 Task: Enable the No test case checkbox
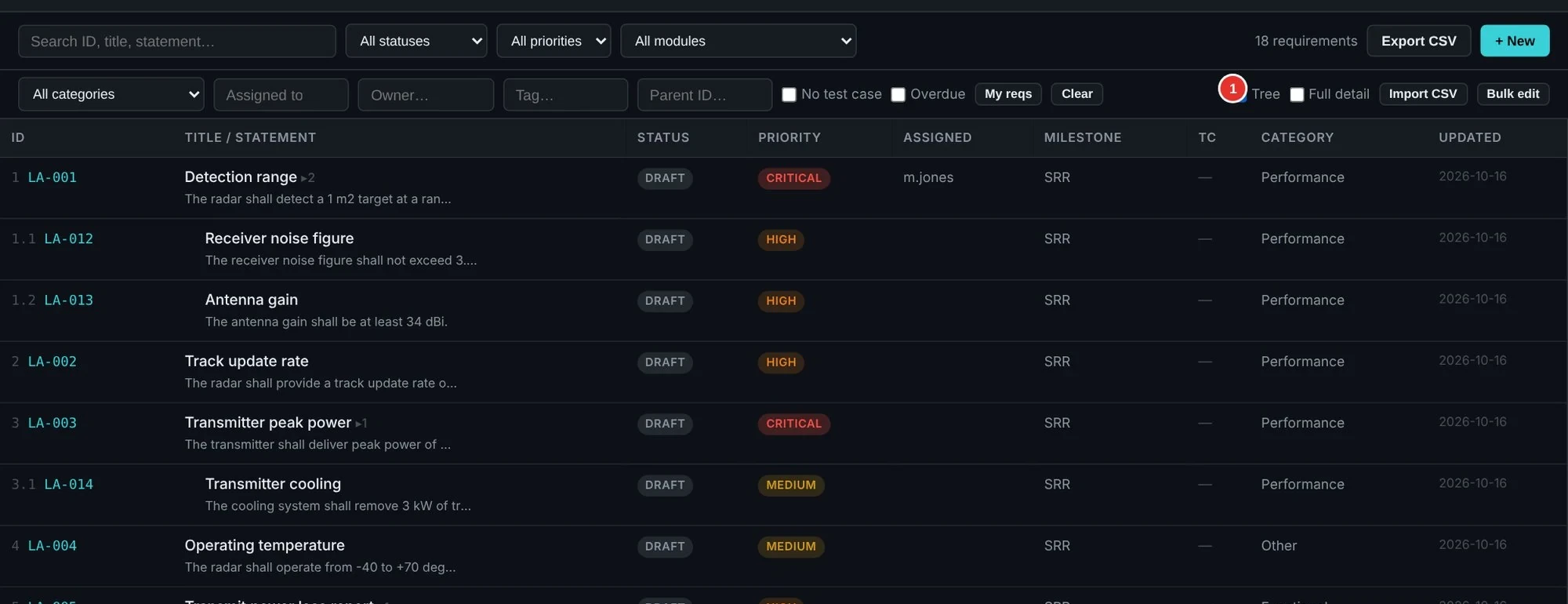point(789,95)
